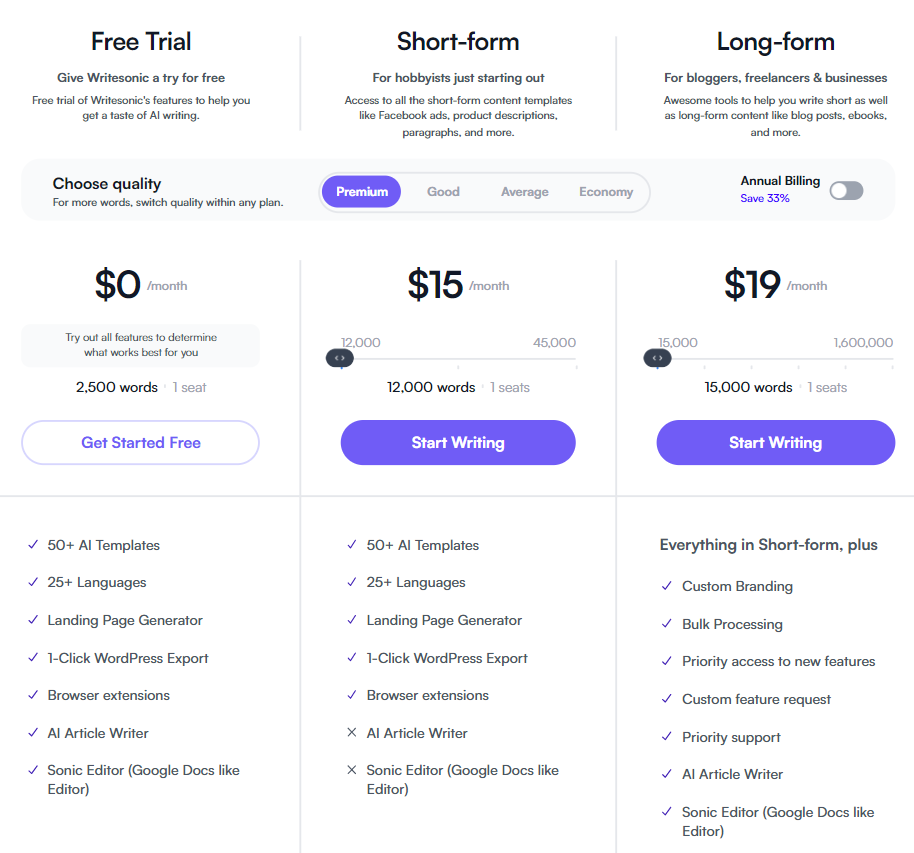Click the checkmark beside Priority support

[667, 736]
